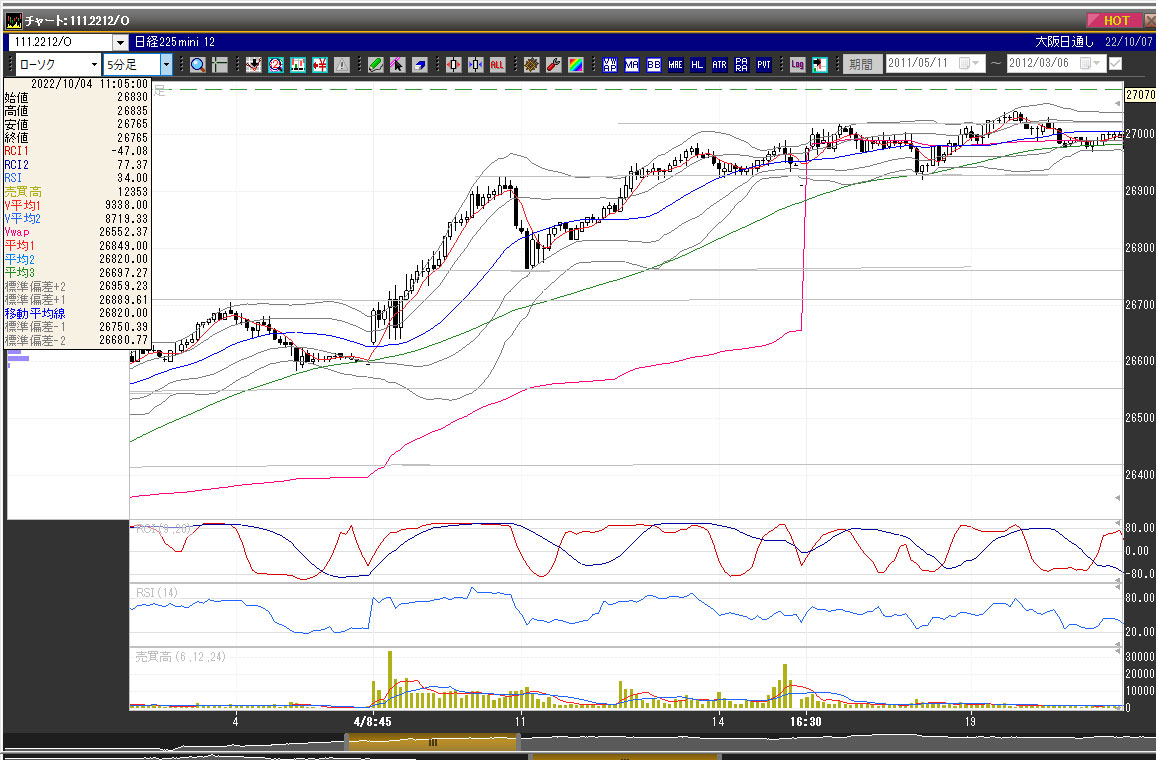The width and height of the screenshot is (1156, 760).
Task: Open the 5分足 timeframe dropdown arrow
Action: [167, 64]
